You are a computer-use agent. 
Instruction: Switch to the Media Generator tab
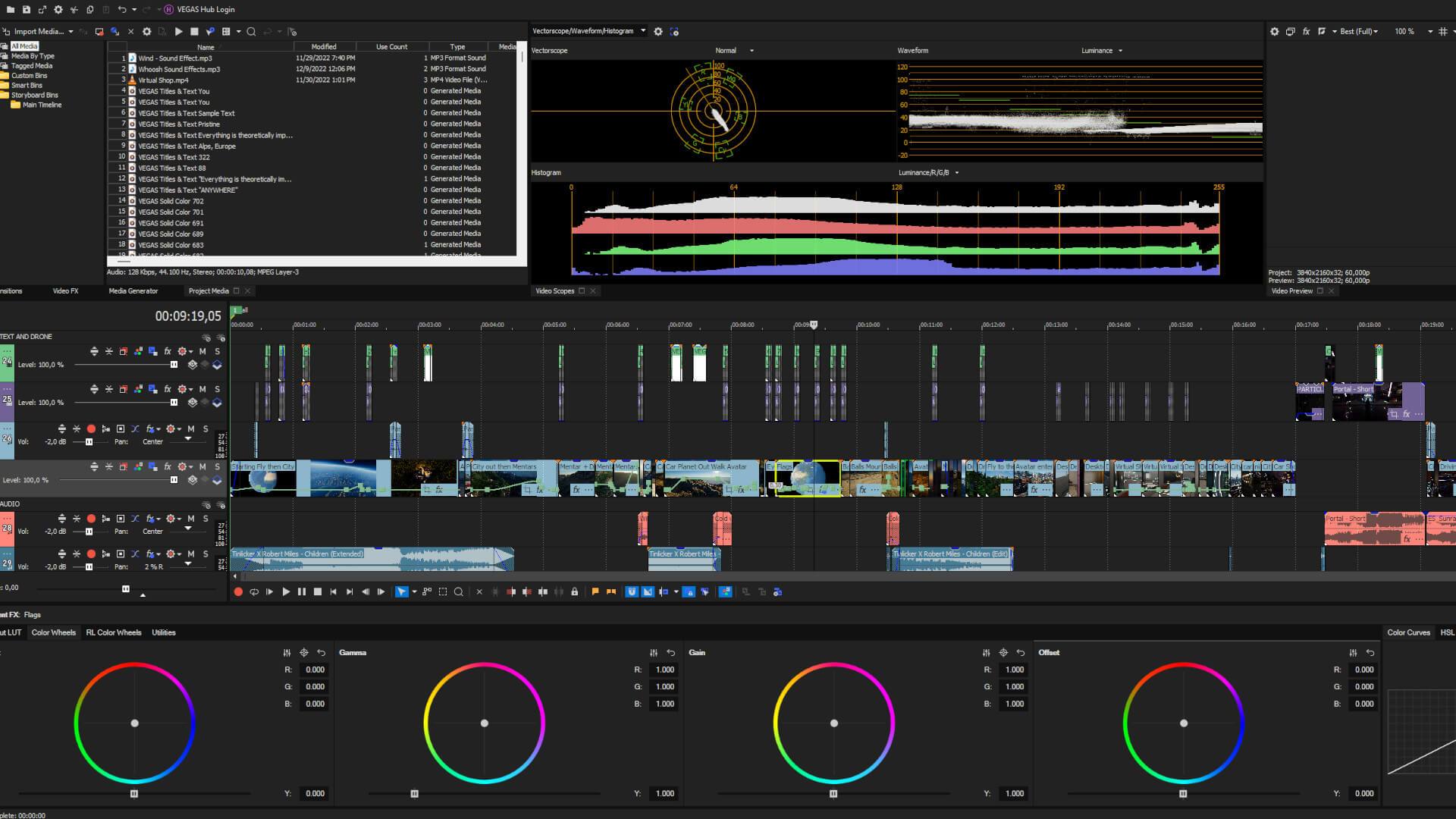pyautogui.click(x=133, y=291)
